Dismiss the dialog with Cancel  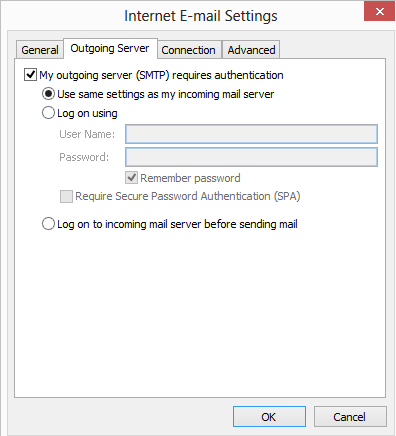point(350,417)
